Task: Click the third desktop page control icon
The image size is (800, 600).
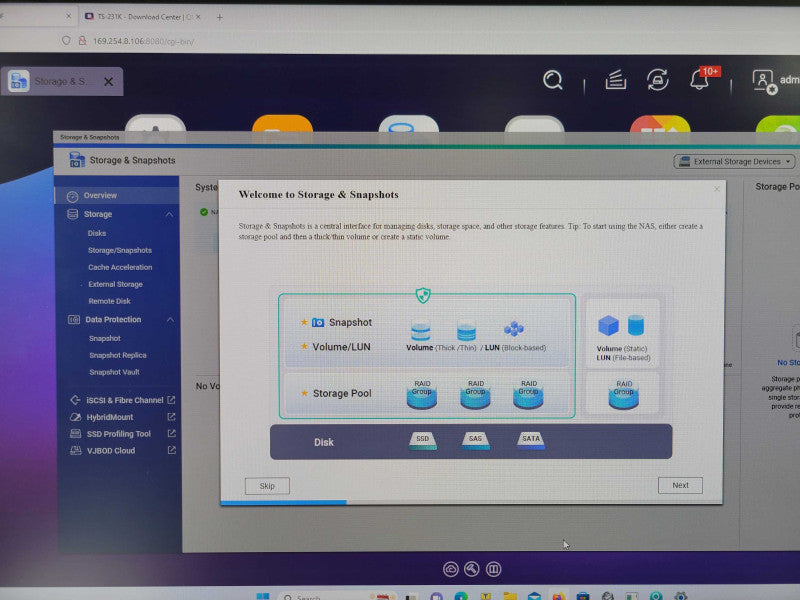Action: (x=493, y=568)
